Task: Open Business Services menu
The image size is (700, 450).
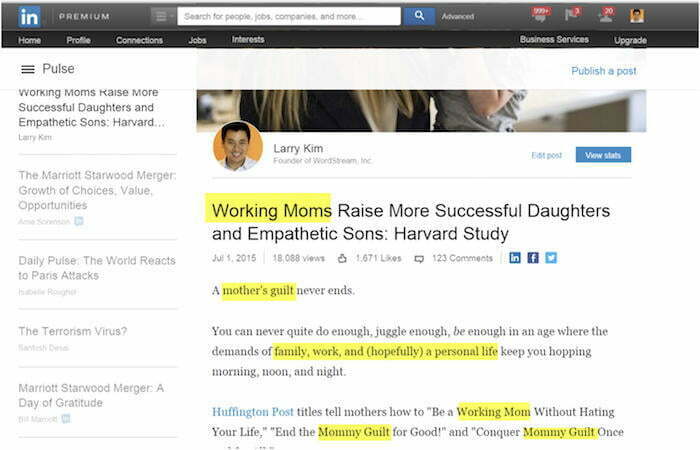Action: pyautogui.click(x=554, y=39)
